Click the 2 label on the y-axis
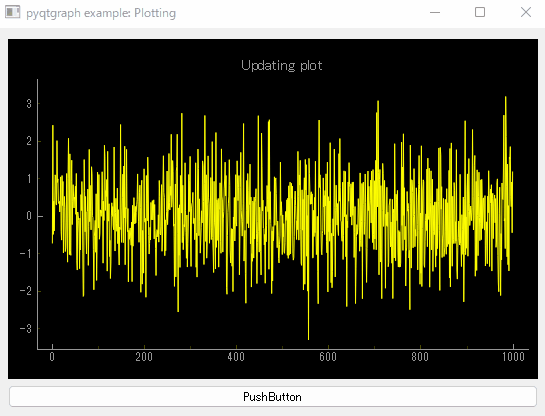The height and width of the screenshot is (416, 545). (x=29, y=141)
